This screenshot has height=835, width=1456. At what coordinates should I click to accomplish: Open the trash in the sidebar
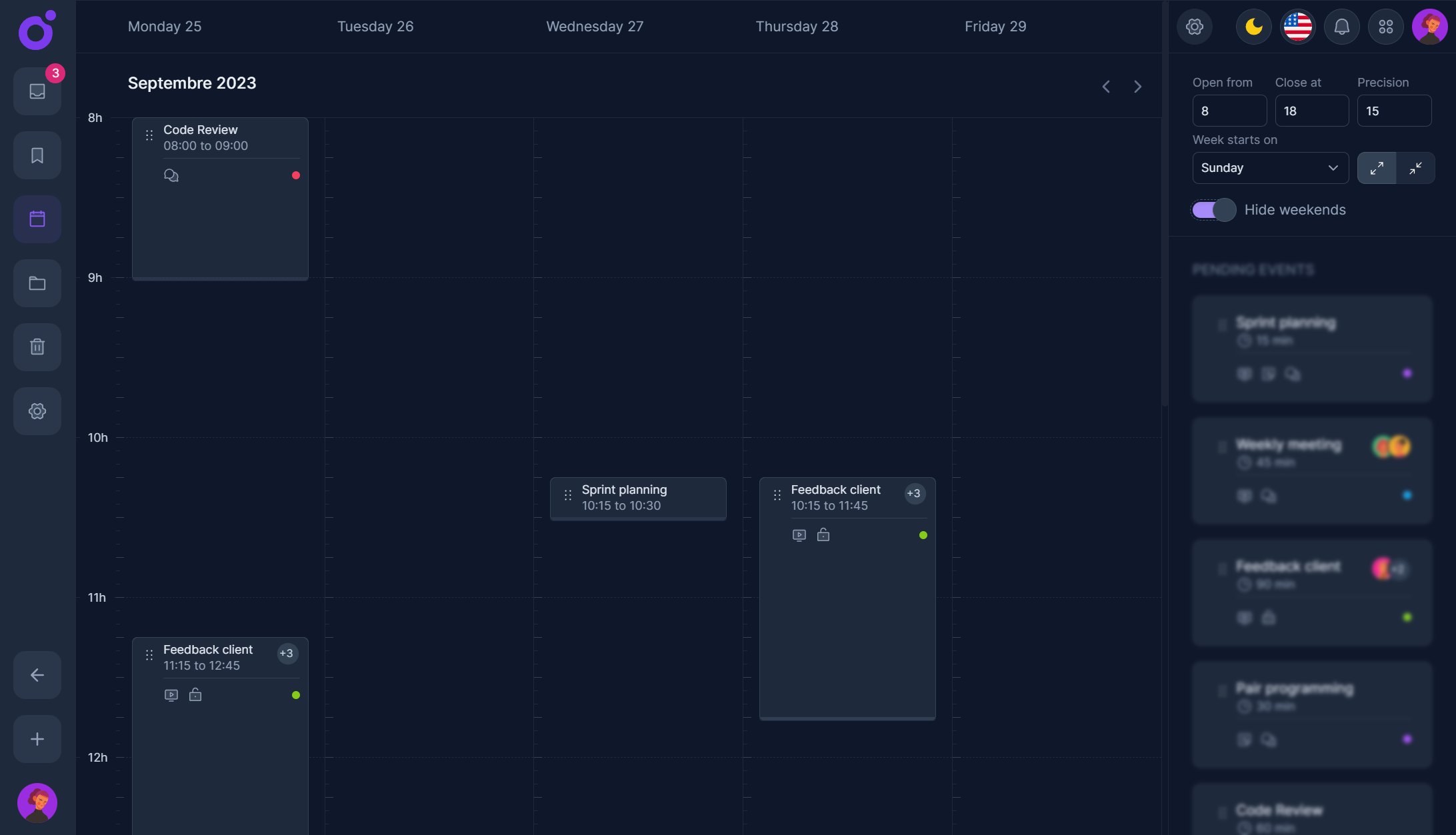tap(37, 347)
